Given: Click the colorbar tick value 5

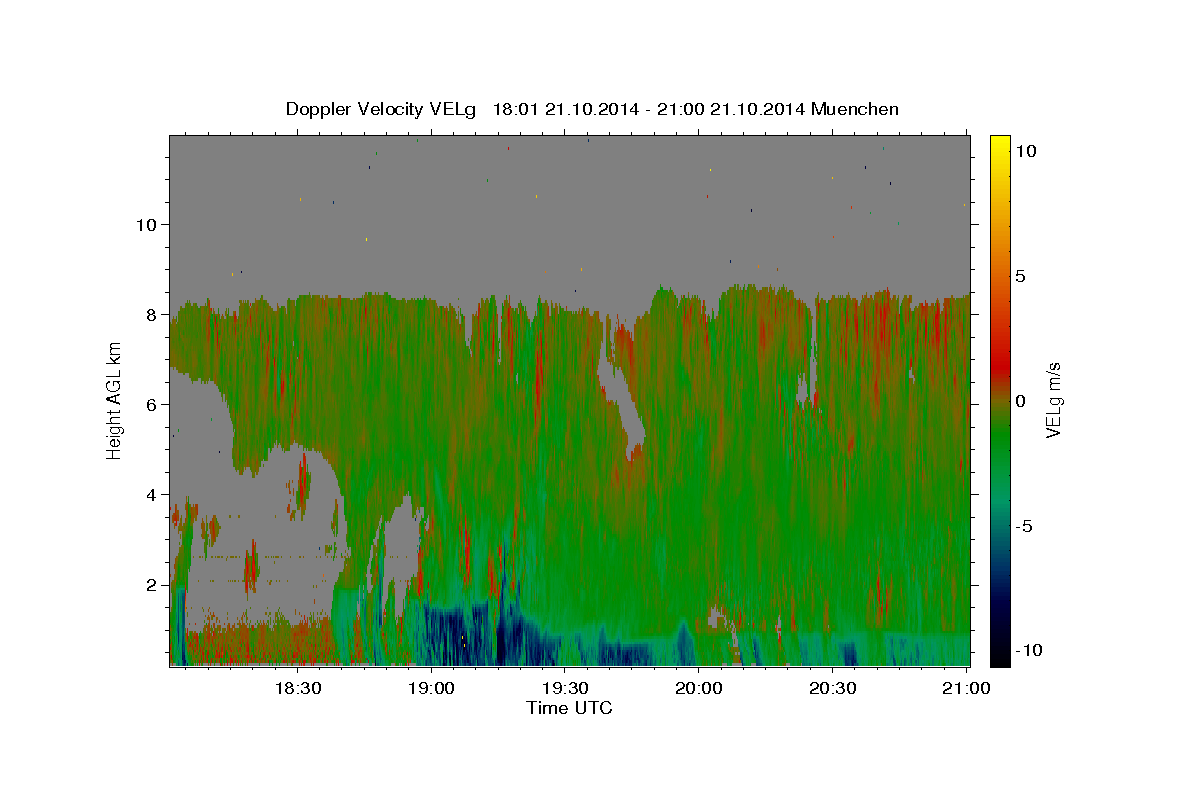Looking at the screenshot, I should tap(1021, 276).
